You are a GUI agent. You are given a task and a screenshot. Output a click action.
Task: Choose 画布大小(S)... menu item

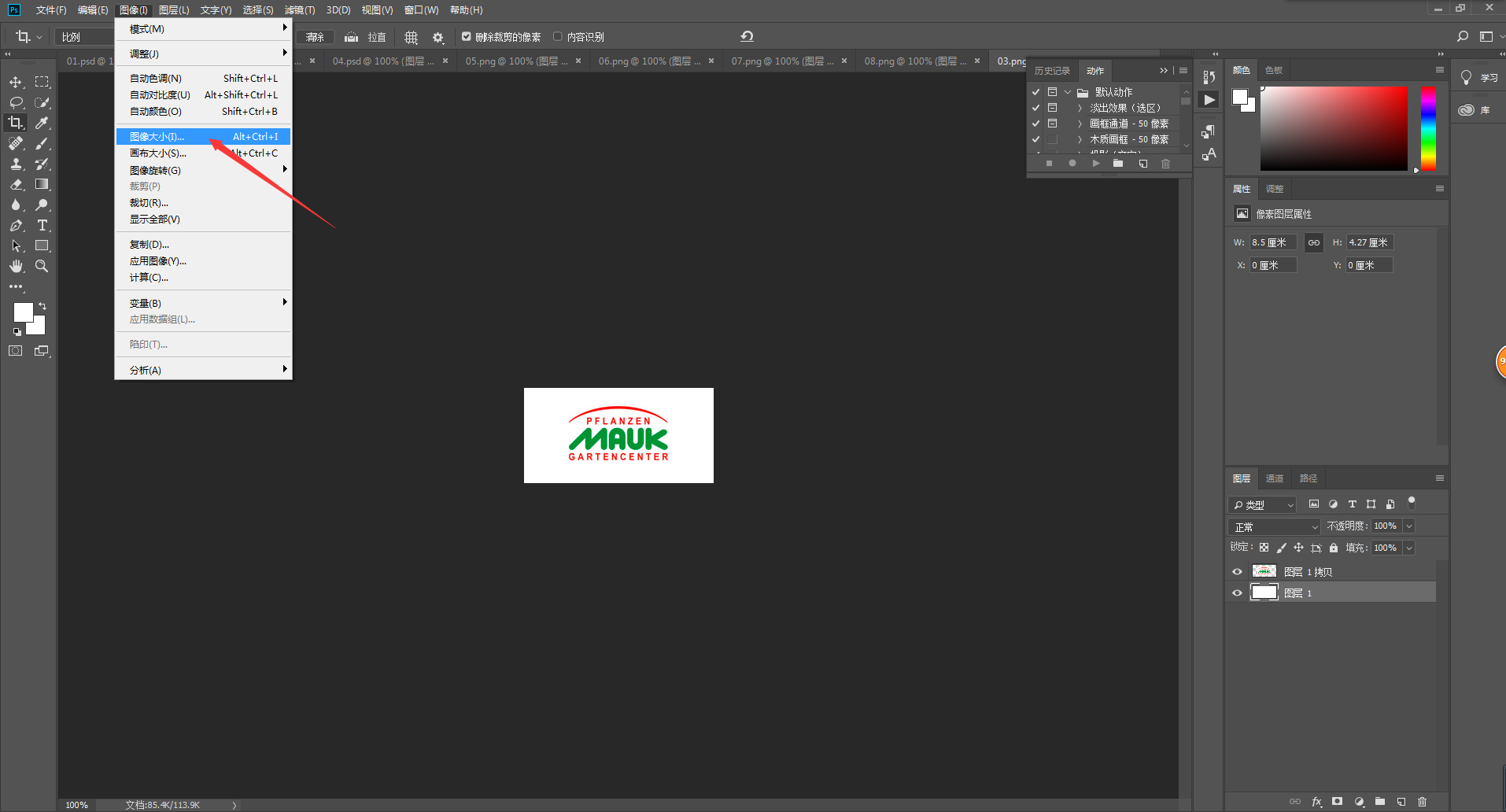(204, 153)
